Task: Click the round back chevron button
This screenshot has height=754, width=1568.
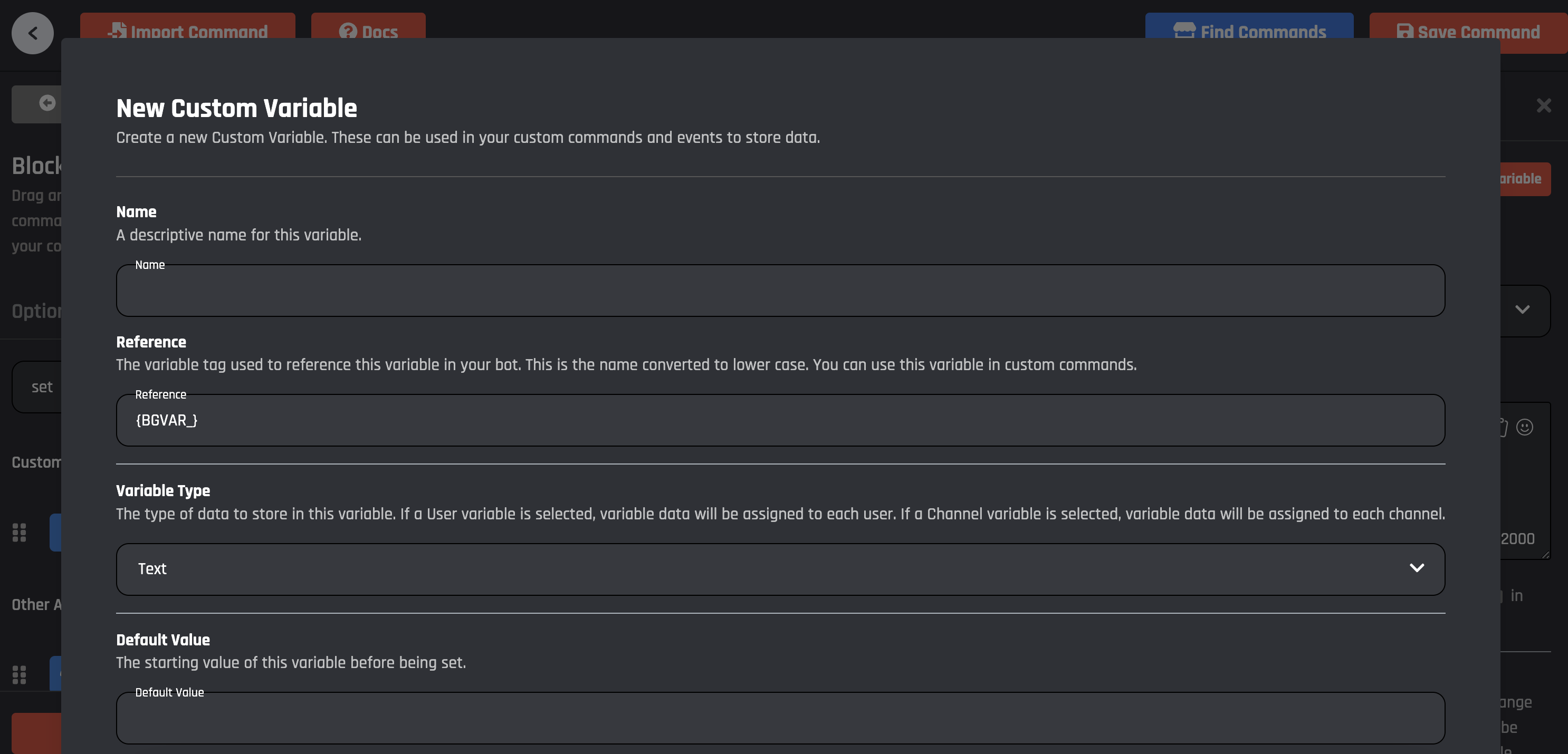Action: tap(32, 33)
